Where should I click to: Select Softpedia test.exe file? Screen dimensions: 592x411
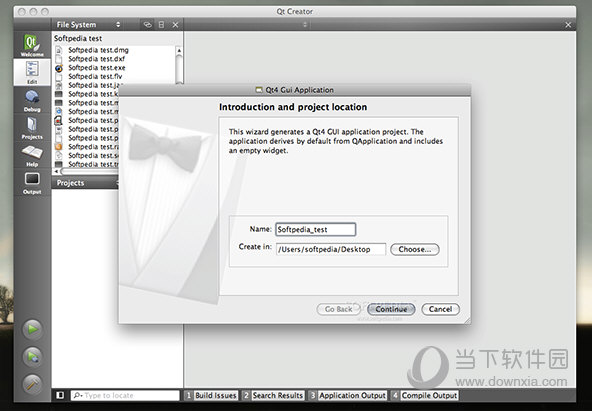coord(97,68)
